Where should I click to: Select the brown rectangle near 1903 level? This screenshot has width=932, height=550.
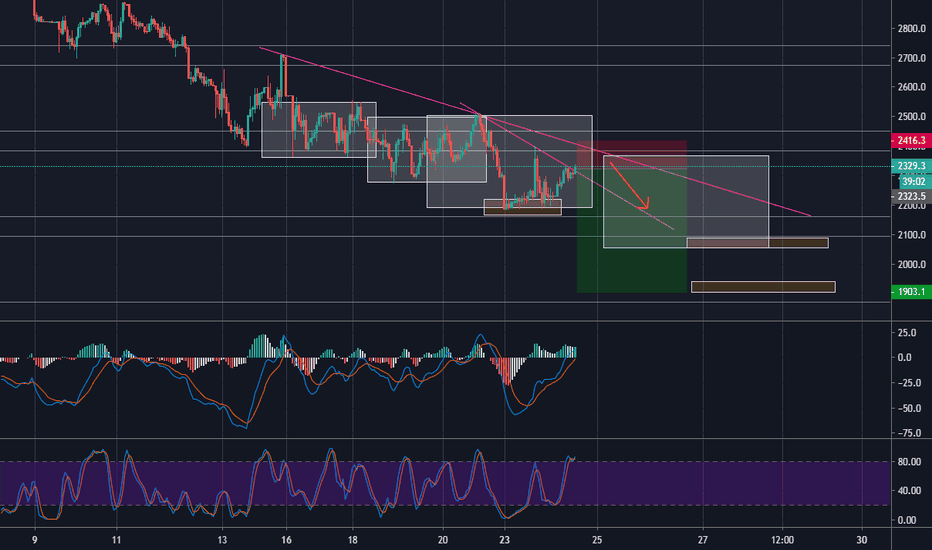[x=763, y=287]
